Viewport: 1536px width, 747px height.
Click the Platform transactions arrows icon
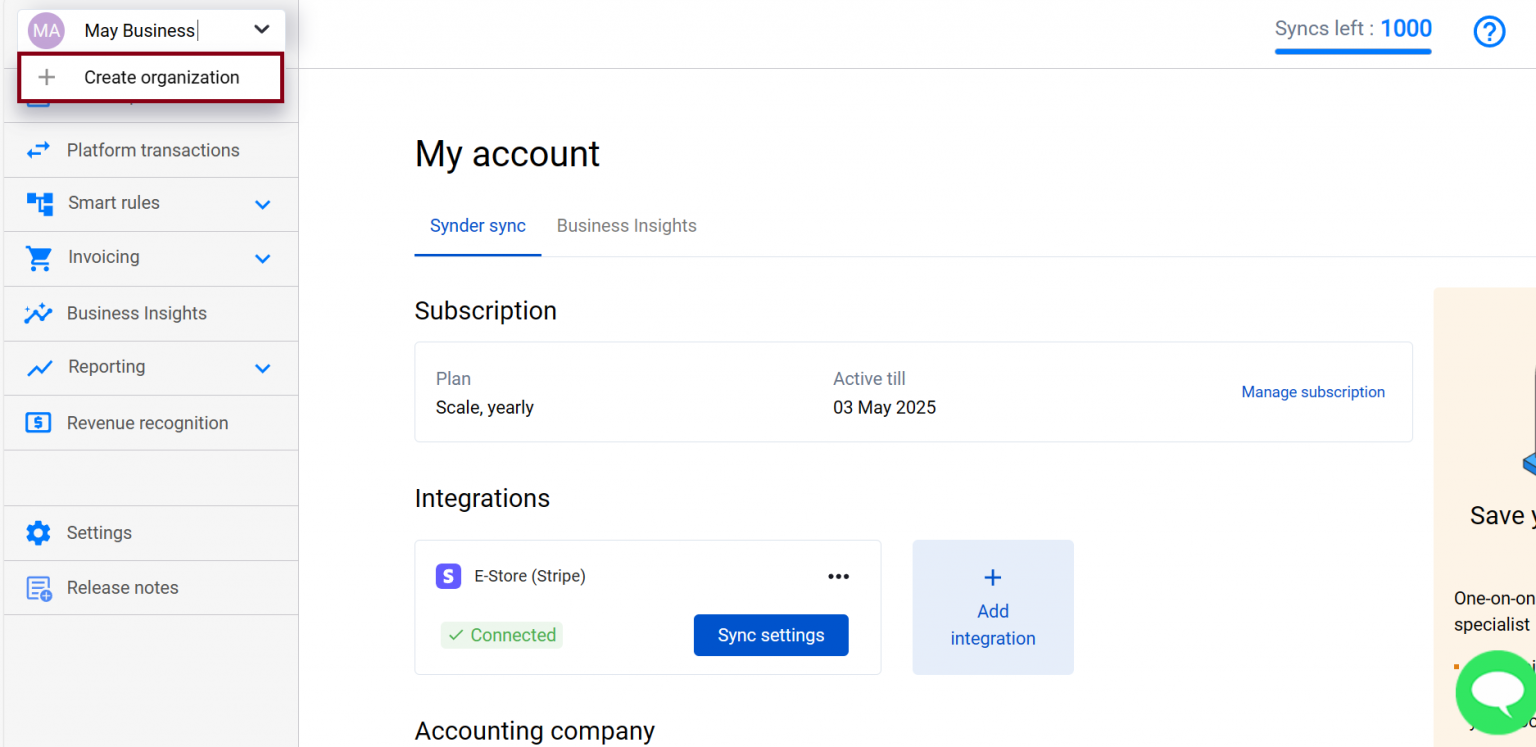38,150
